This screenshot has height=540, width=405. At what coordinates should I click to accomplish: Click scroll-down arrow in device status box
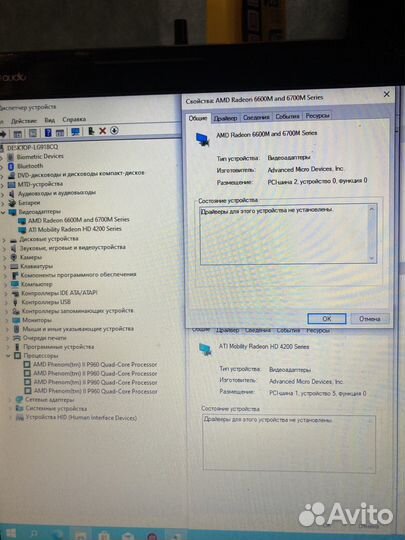372,258
